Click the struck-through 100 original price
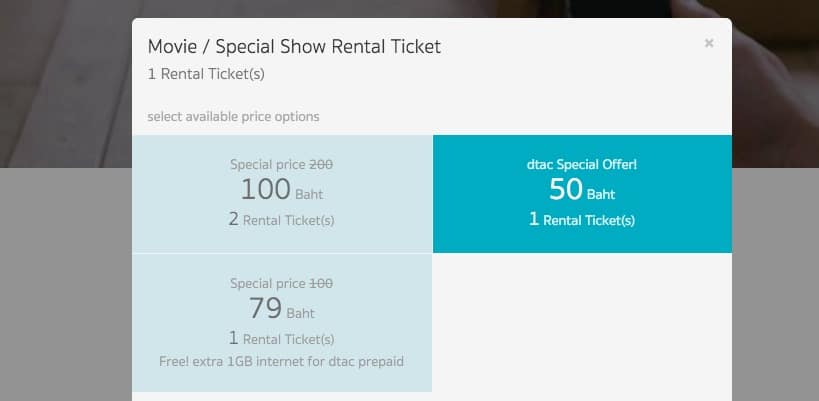Screen dimensions: 819x401 [x=321, y=284]
